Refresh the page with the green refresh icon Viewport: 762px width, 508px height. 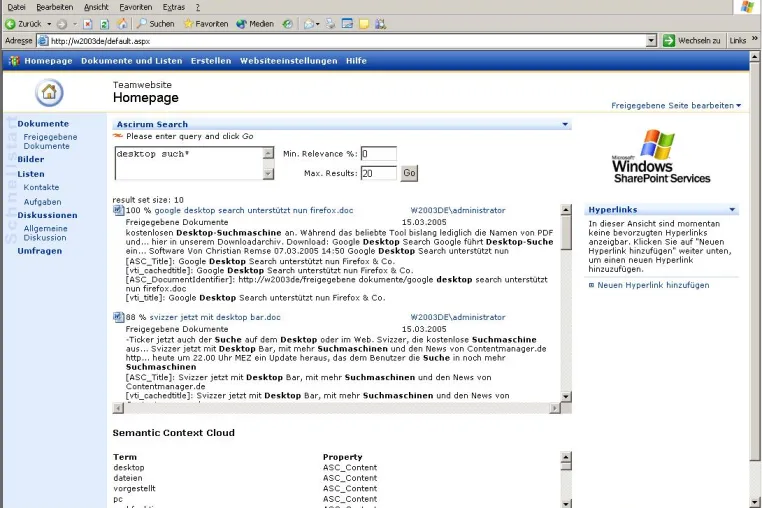click(x=104, y=24)
